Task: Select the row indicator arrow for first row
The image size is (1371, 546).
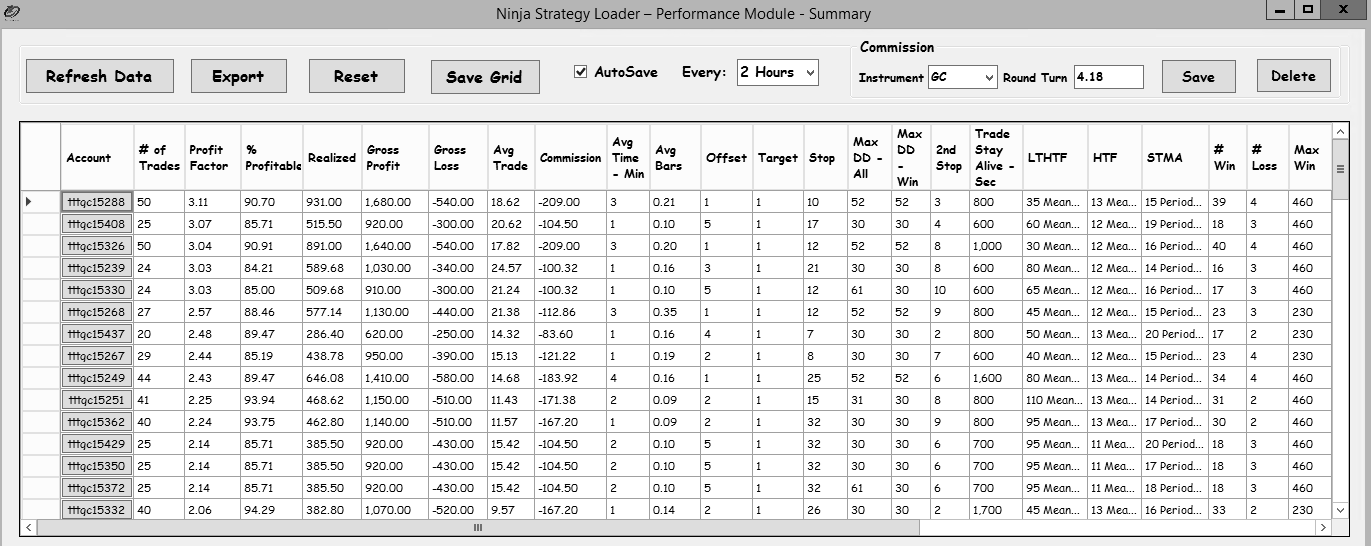Action: (29, 202)
